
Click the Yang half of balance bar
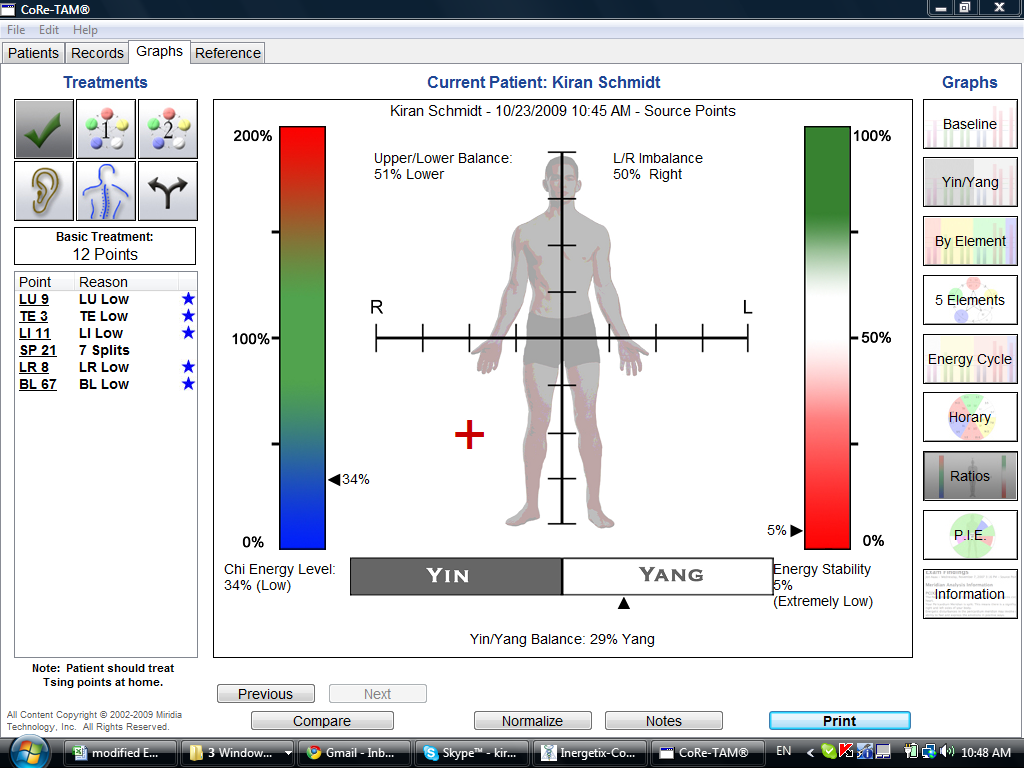coord(667,576)
